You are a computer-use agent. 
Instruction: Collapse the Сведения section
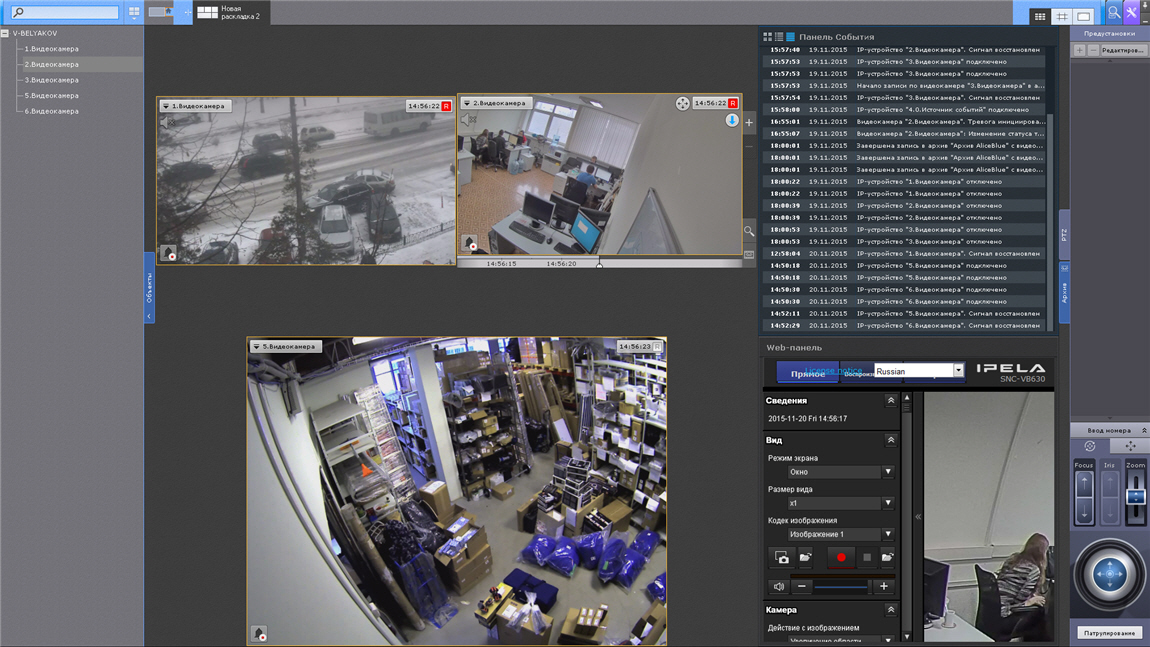pyautogui.click(x=891, y=401)
